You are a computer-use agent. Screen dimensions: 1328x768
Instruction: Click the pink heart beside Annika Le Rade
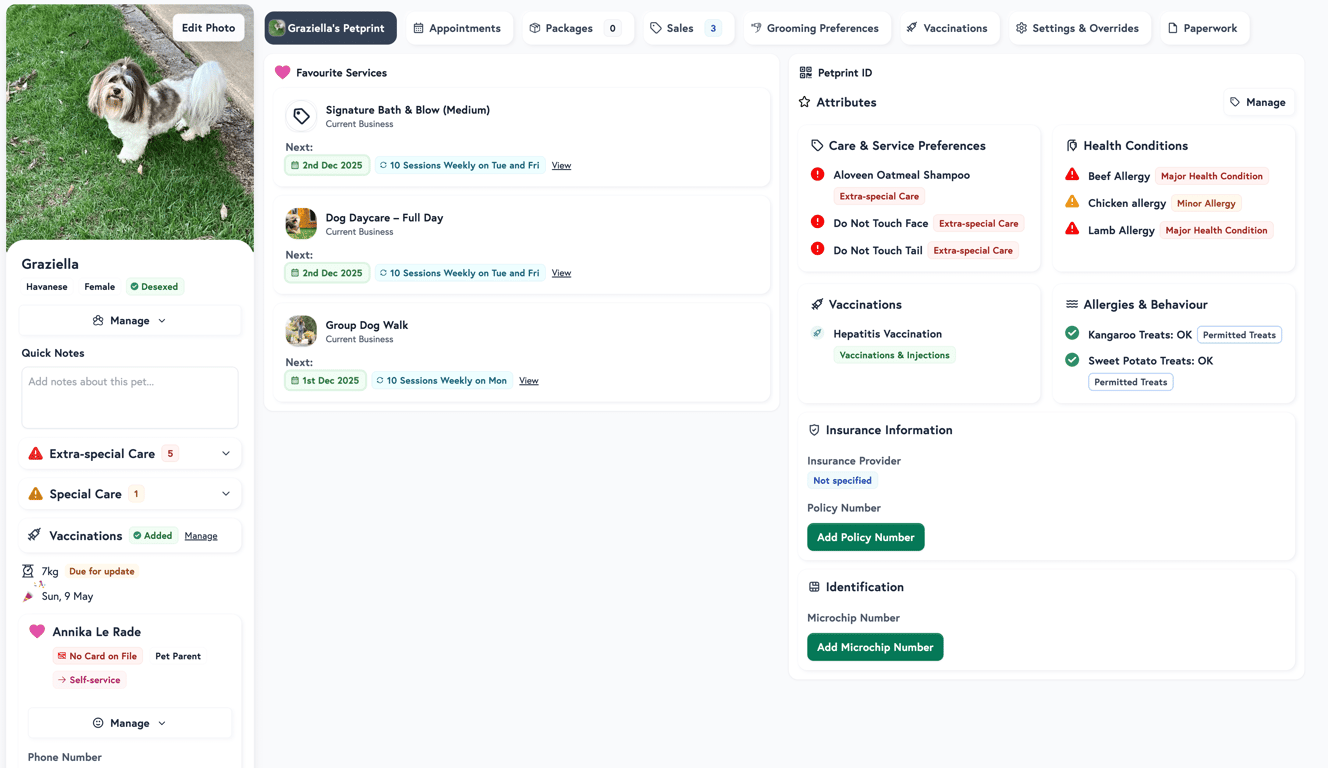click(x=37, y=631)
